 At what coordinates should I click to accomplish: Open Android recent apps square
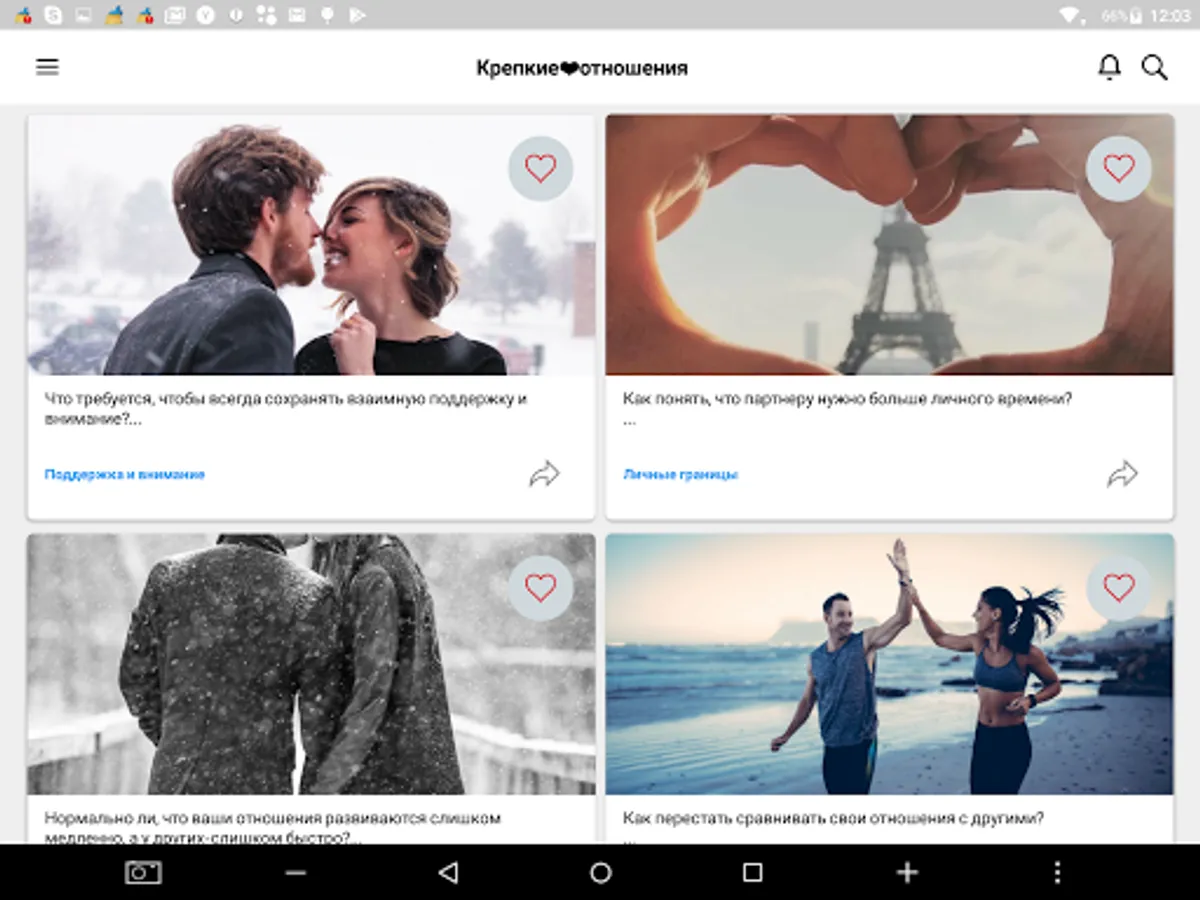[x=753, y=872]
